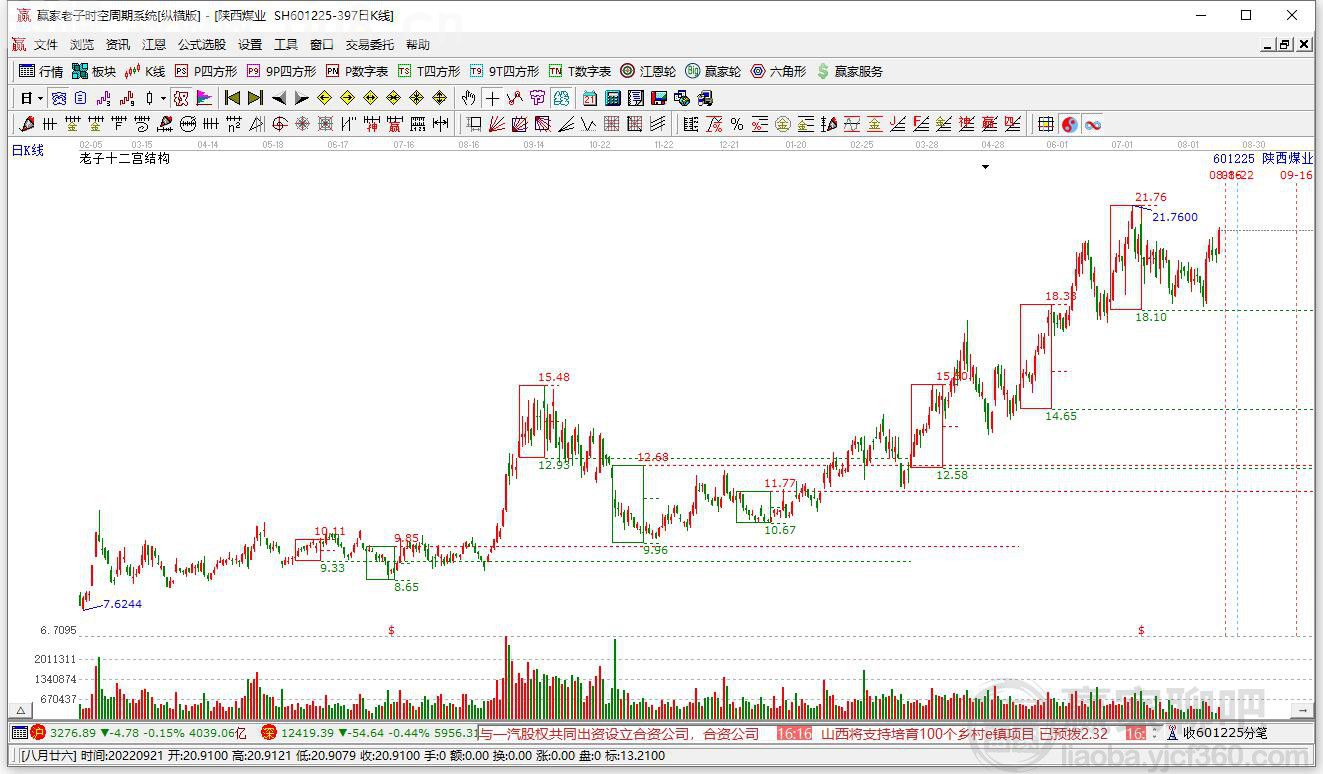Open the P四方形 tool
Viewport: 1323px width, 774px height.
(206, 71)
